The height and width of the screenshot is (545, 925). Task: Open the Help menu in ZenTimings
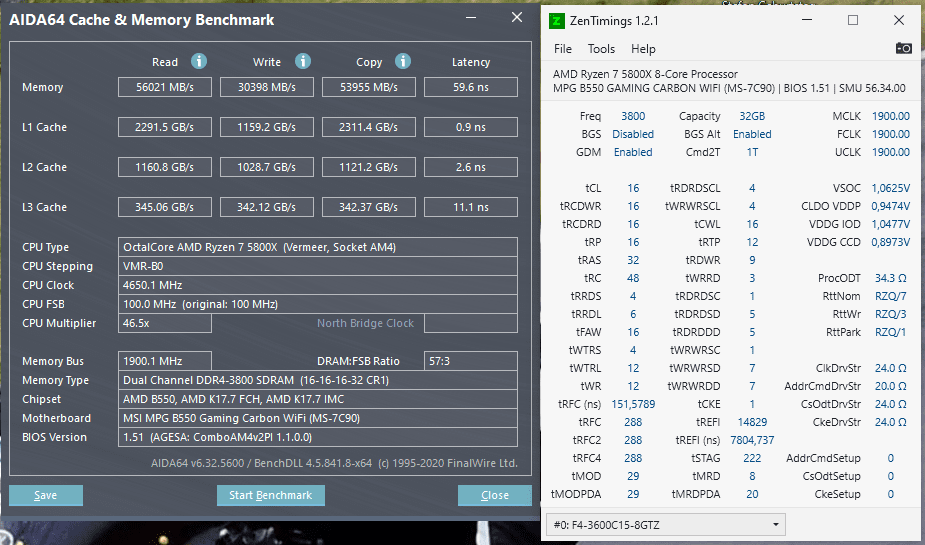[x=643, y=49]
